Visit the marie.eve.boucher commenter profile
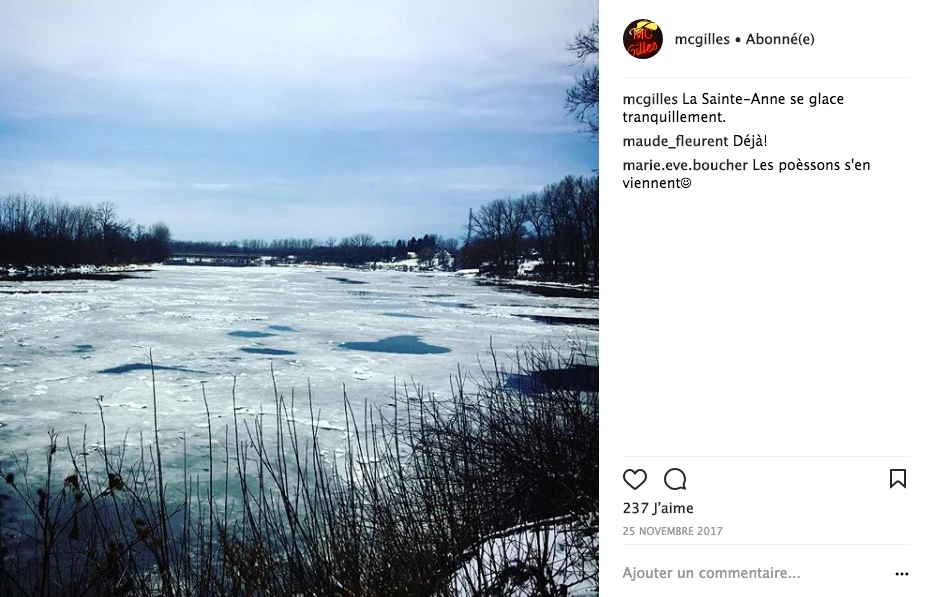This screenshot has width=934, height=597. 685,165
